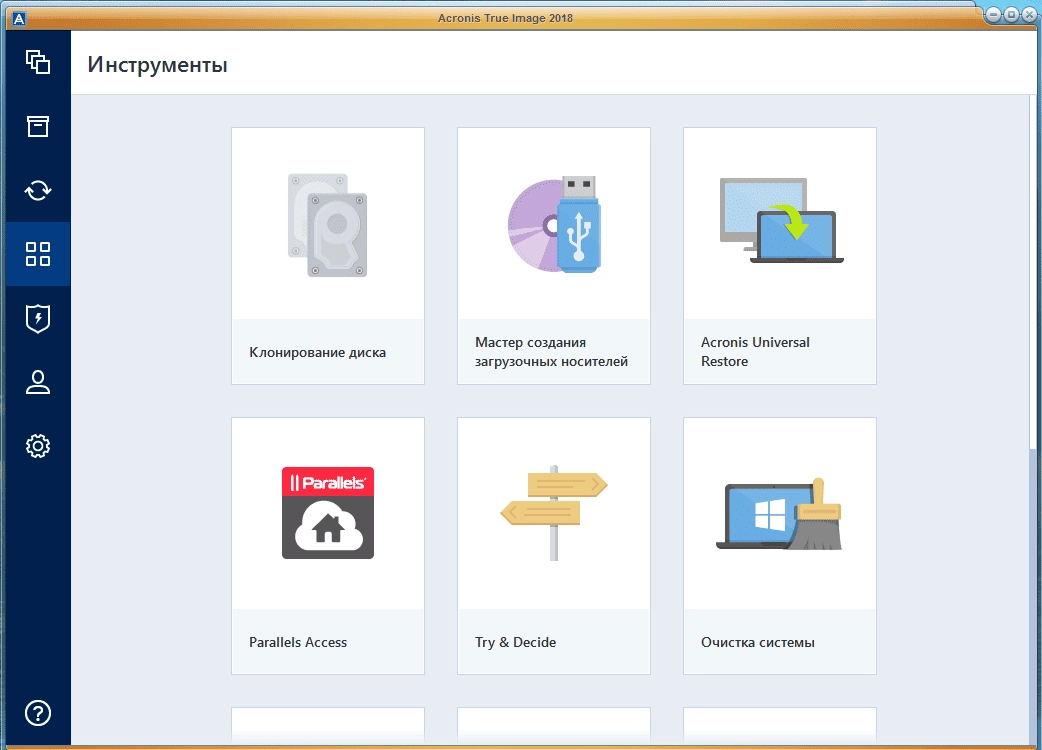Click the Parallels cloud home icon
Viewport: 1042px width, 750px height.
click(328, 513)
